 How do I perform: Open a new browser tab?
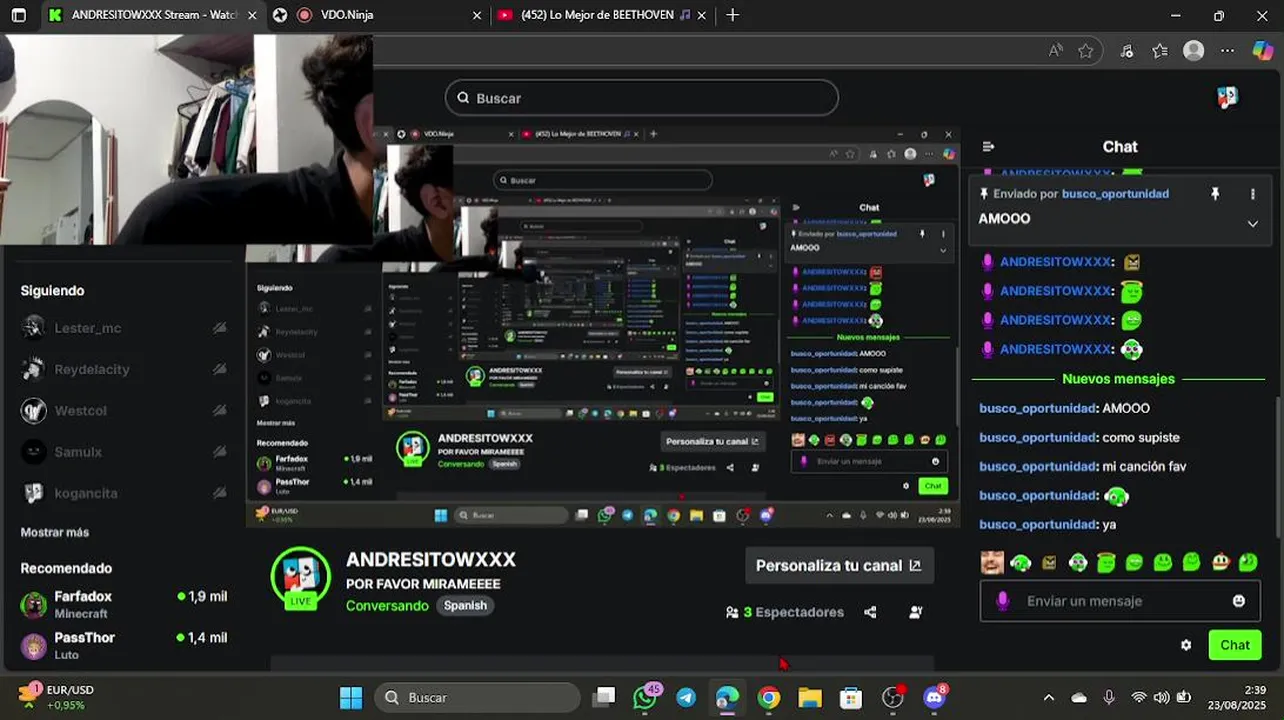[x=733, y=15]
